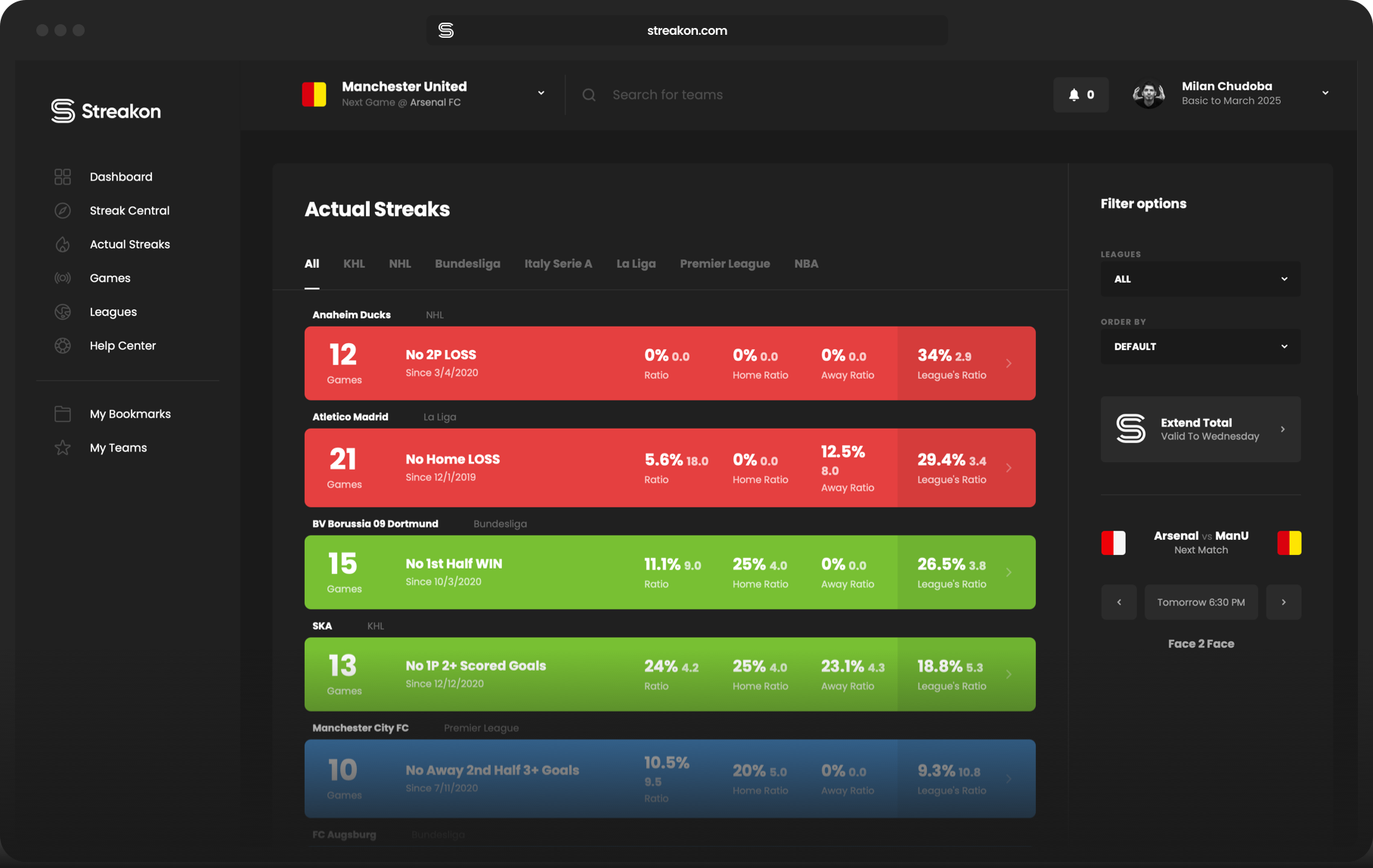This screenshot has height=868, width=1373.
Task: Open Help Center from sidebar
Action: tap(122, 346)
